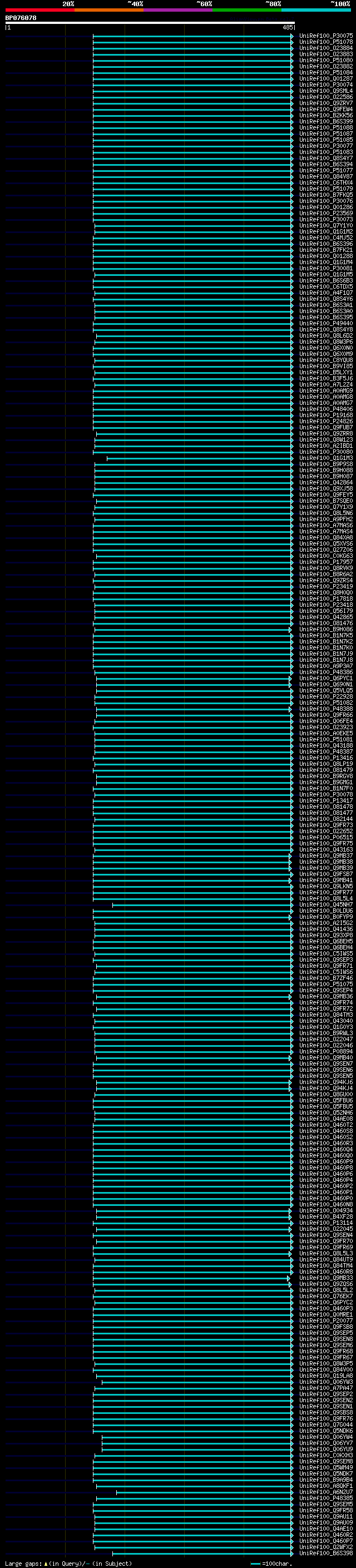356x1568 pixels.
Task: Select hit UniRef100_B6S399
Action: (326, 122)
